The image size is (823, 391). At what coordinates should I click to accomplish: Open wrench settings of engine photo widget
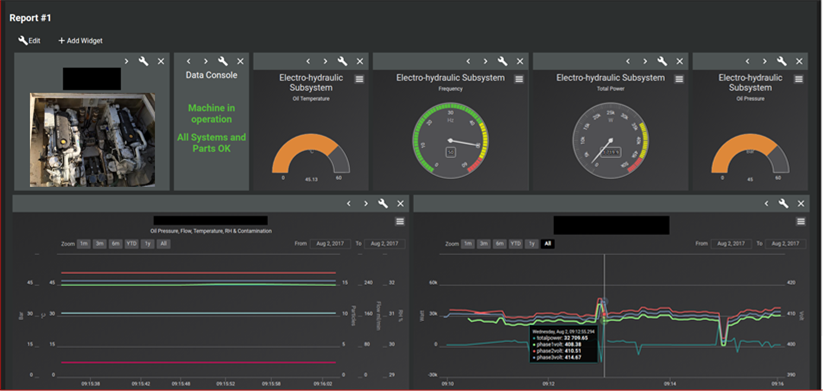pos(143,61)
